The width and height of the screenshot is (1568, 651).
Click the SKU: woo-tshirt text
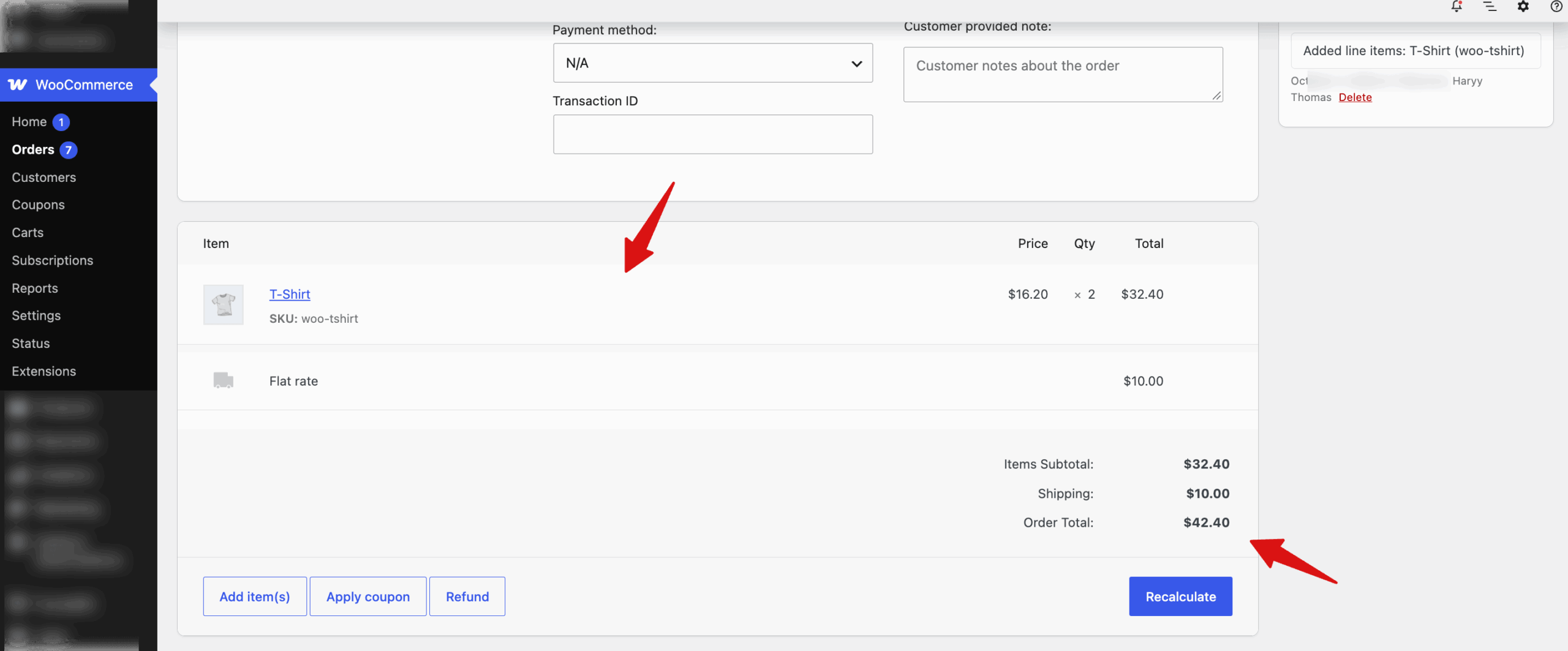click(314, 318)
